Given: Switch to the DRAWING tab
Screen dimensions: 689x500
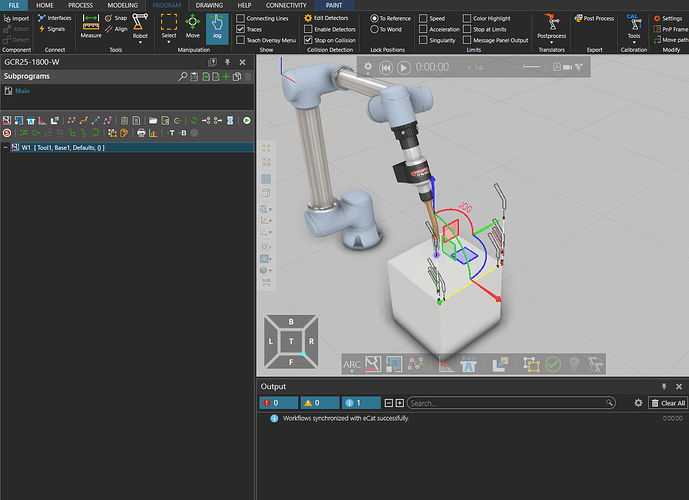Looking at the screenshot, I should (209, 5).
